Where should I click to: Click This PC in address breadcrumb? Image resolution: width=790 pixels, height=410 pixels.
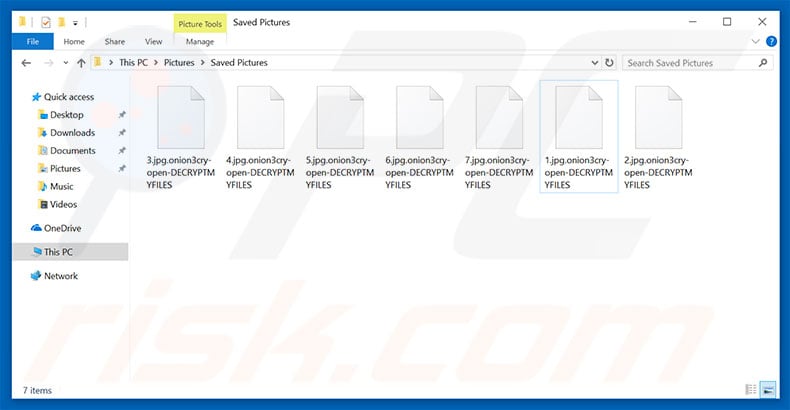(x=134, y=62)
